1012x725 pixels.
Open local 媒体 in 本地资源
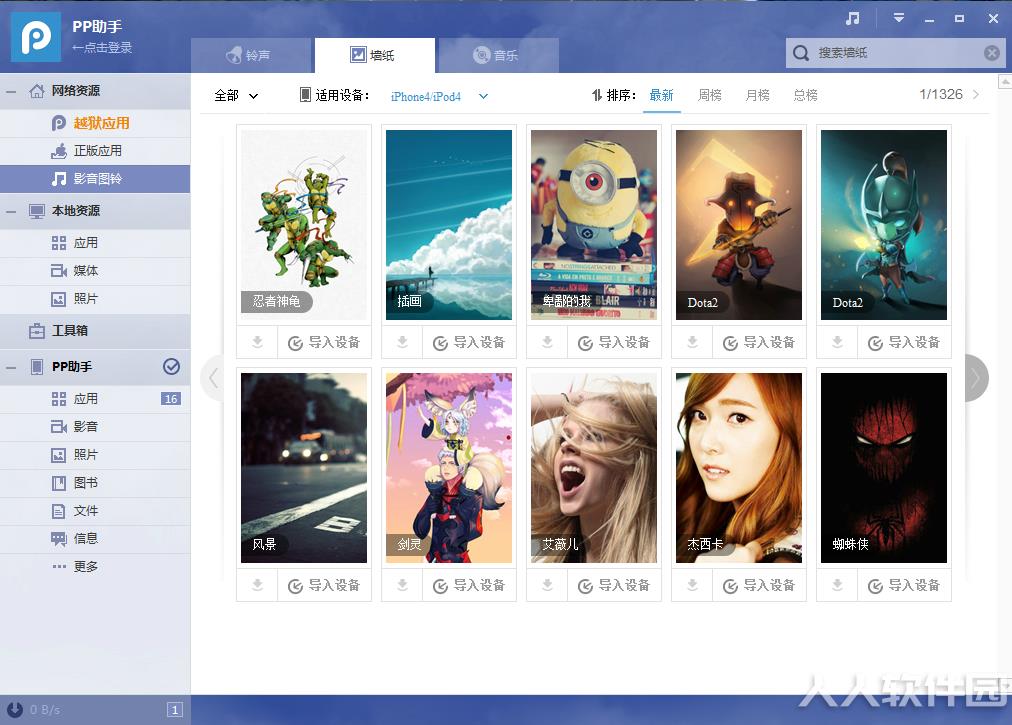[x=96, y=271]
